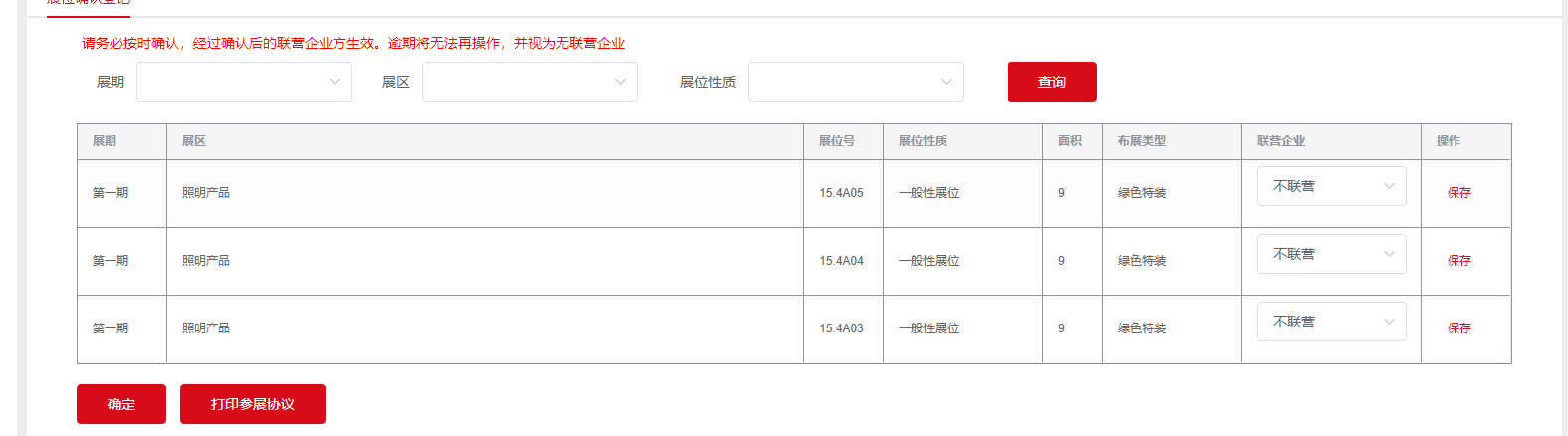Expand 联营企业 dropdown for booth 15.4A04
The width and height of the screenshot is (1568, 436).
1331,254
